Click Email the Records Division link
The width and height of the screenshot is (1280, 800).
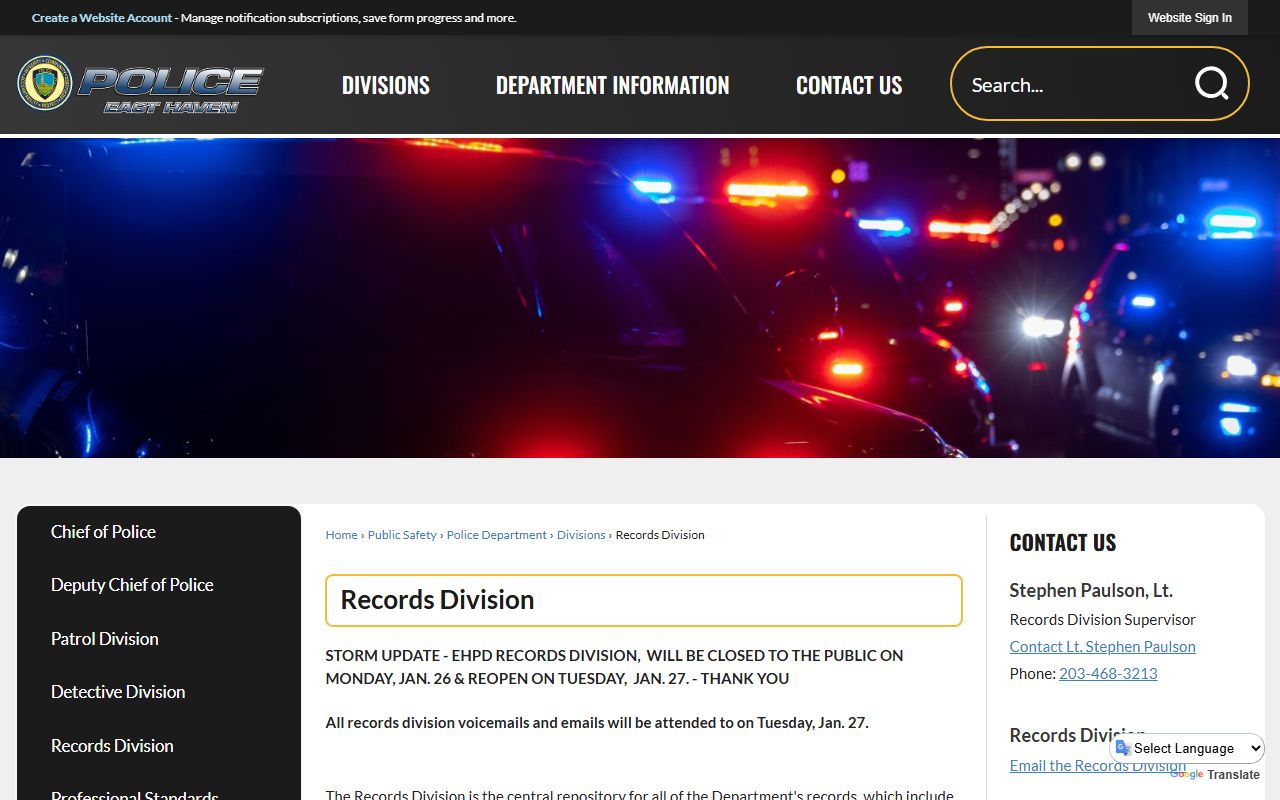coord(1097,765)
